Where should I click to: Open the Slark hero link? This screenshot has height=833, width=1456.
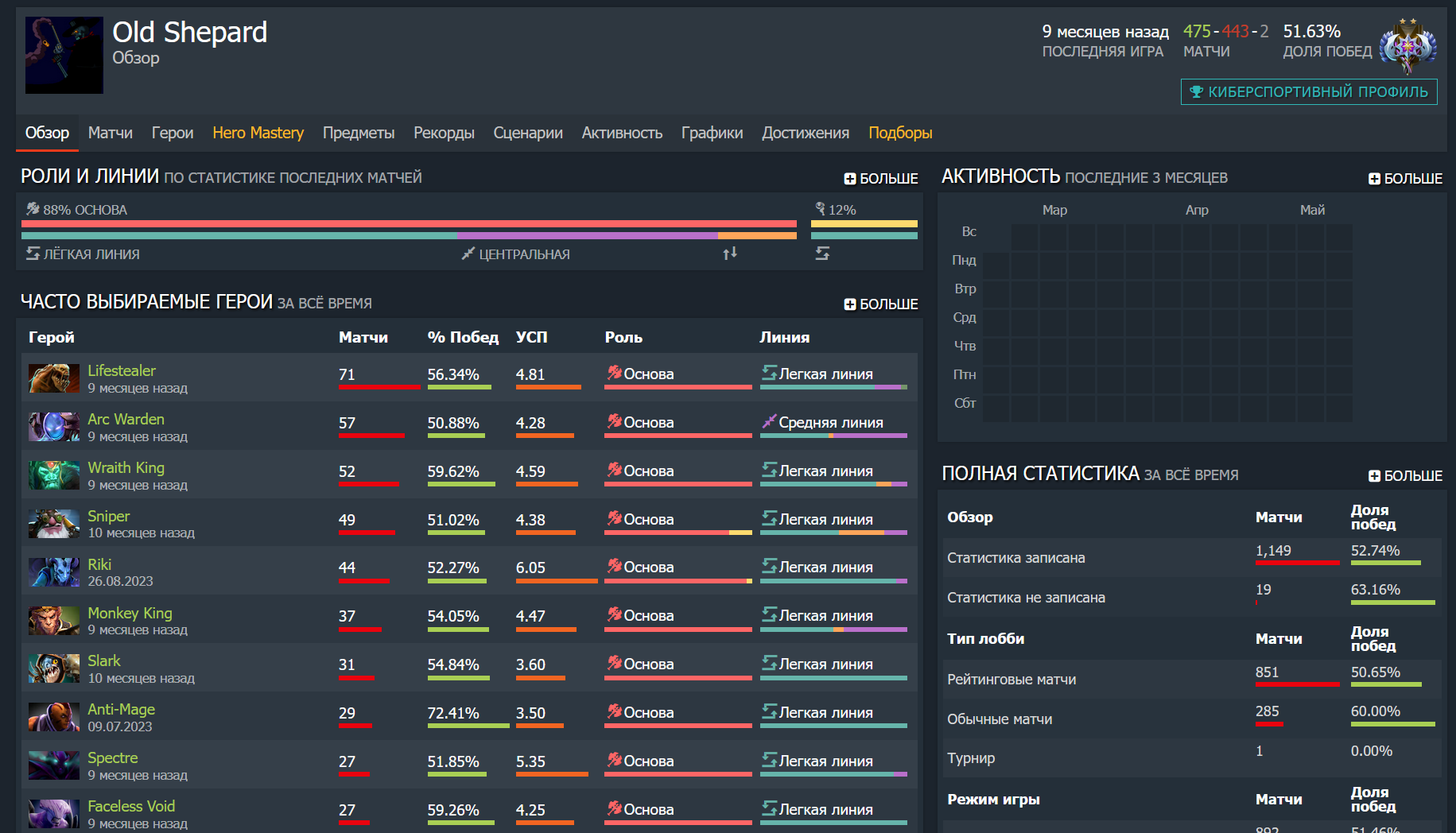click(x=104, y=661)
